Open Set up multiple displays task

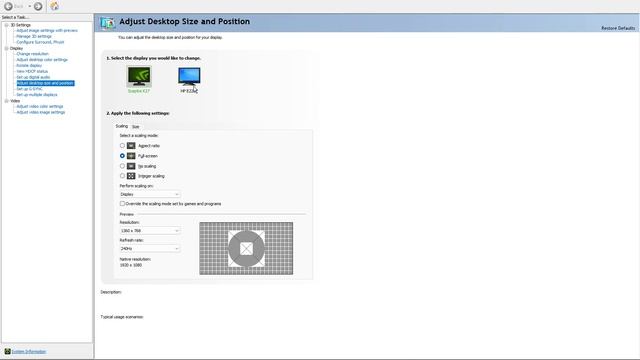pyautogui.click(x=37, y=95)
